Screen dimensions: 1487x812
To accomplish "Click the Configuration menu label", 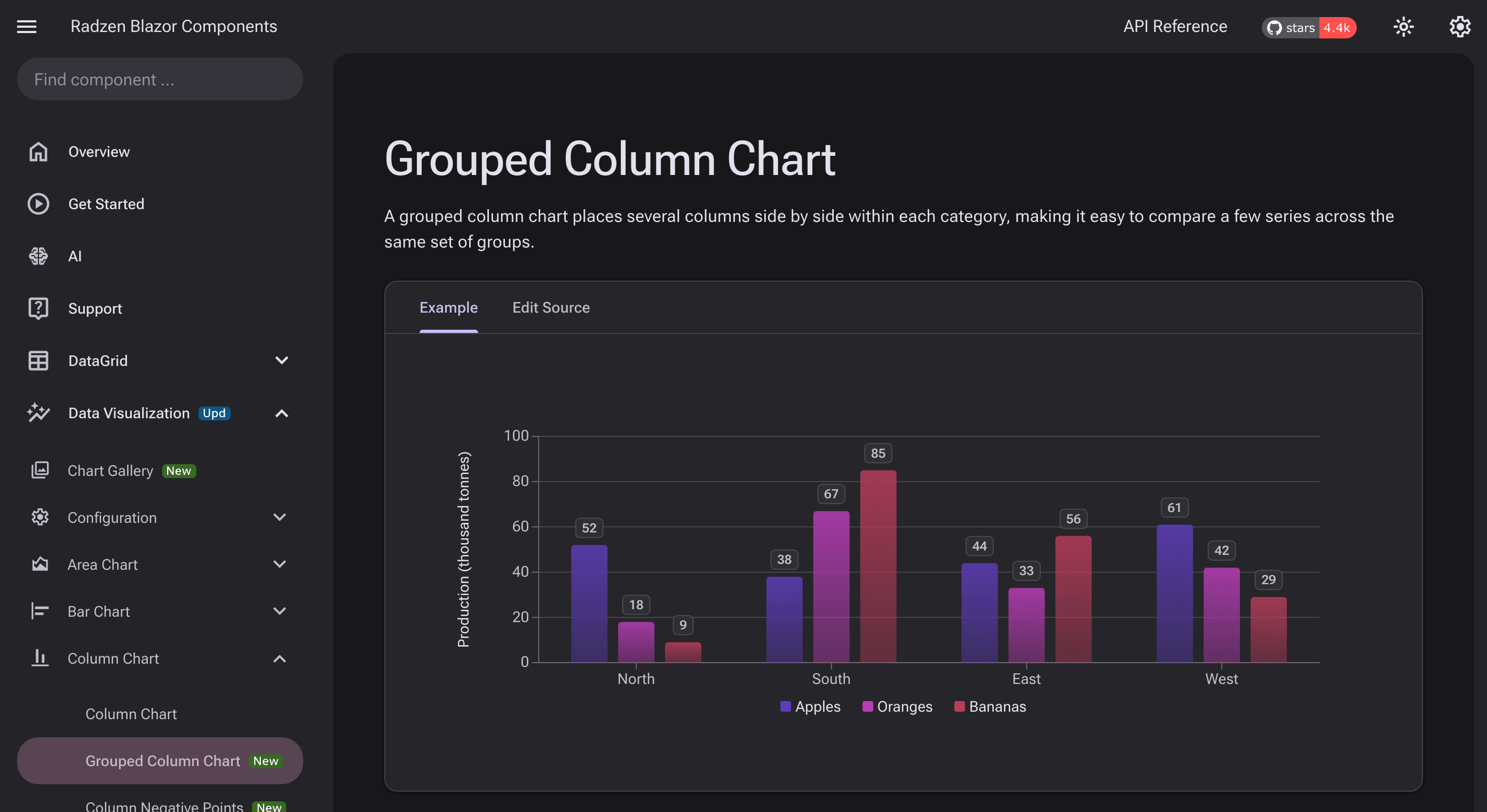I will [x=112, y=518].
